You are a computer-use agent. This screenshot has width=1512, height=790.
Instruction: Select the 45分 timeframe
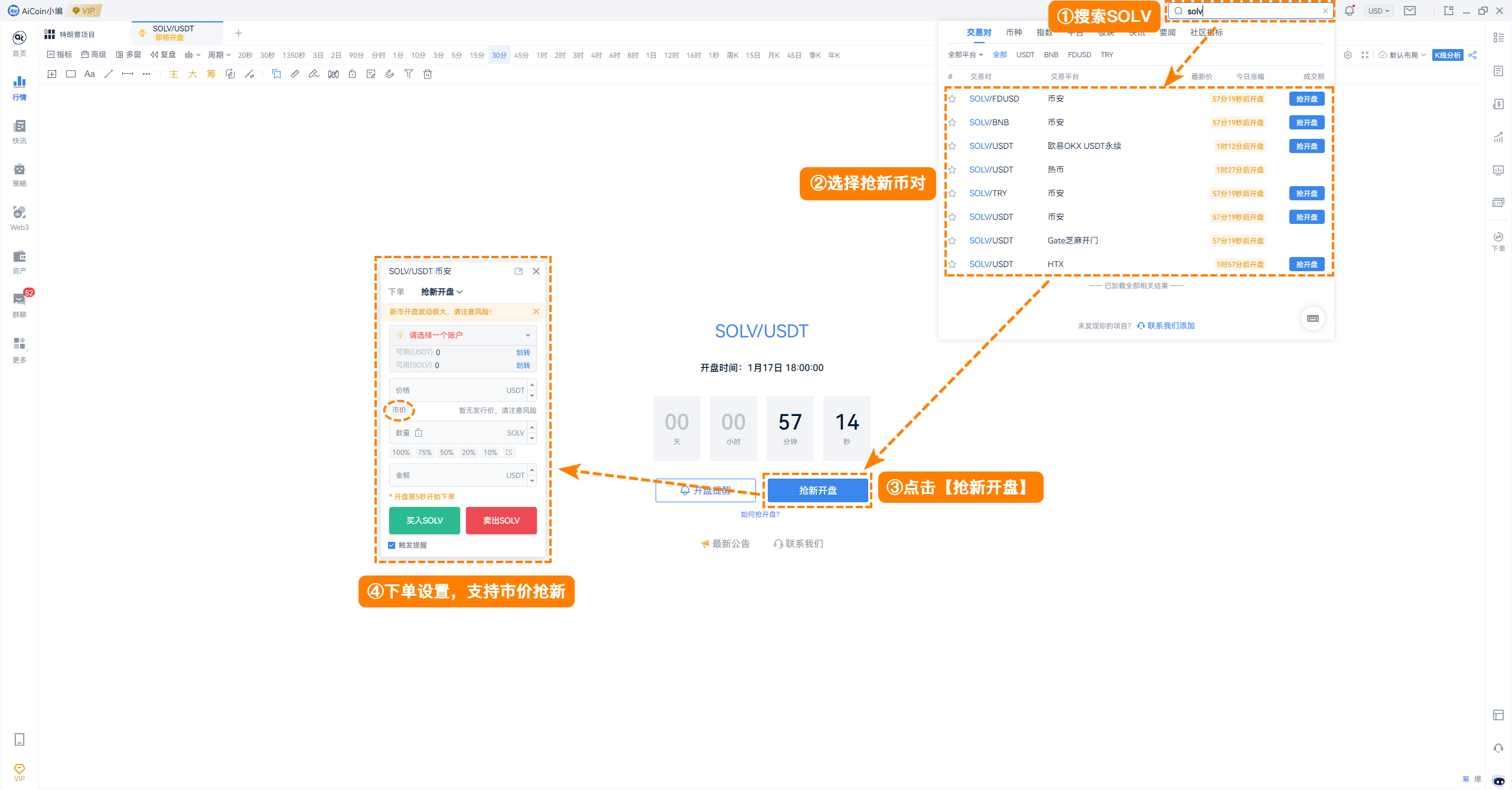[x=522, y=55]
